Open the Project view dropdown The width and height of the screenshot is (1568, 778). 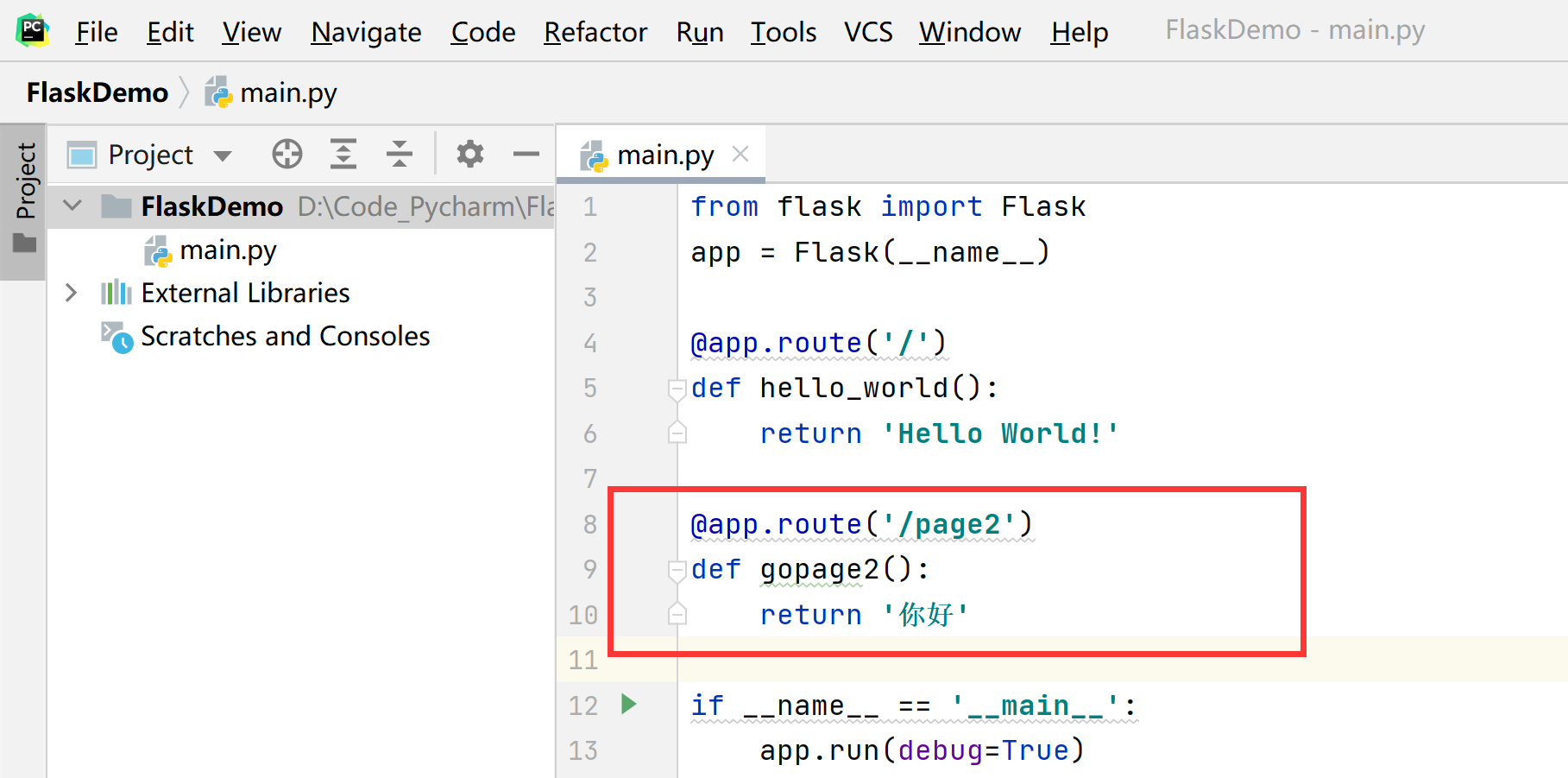[223, 155]
